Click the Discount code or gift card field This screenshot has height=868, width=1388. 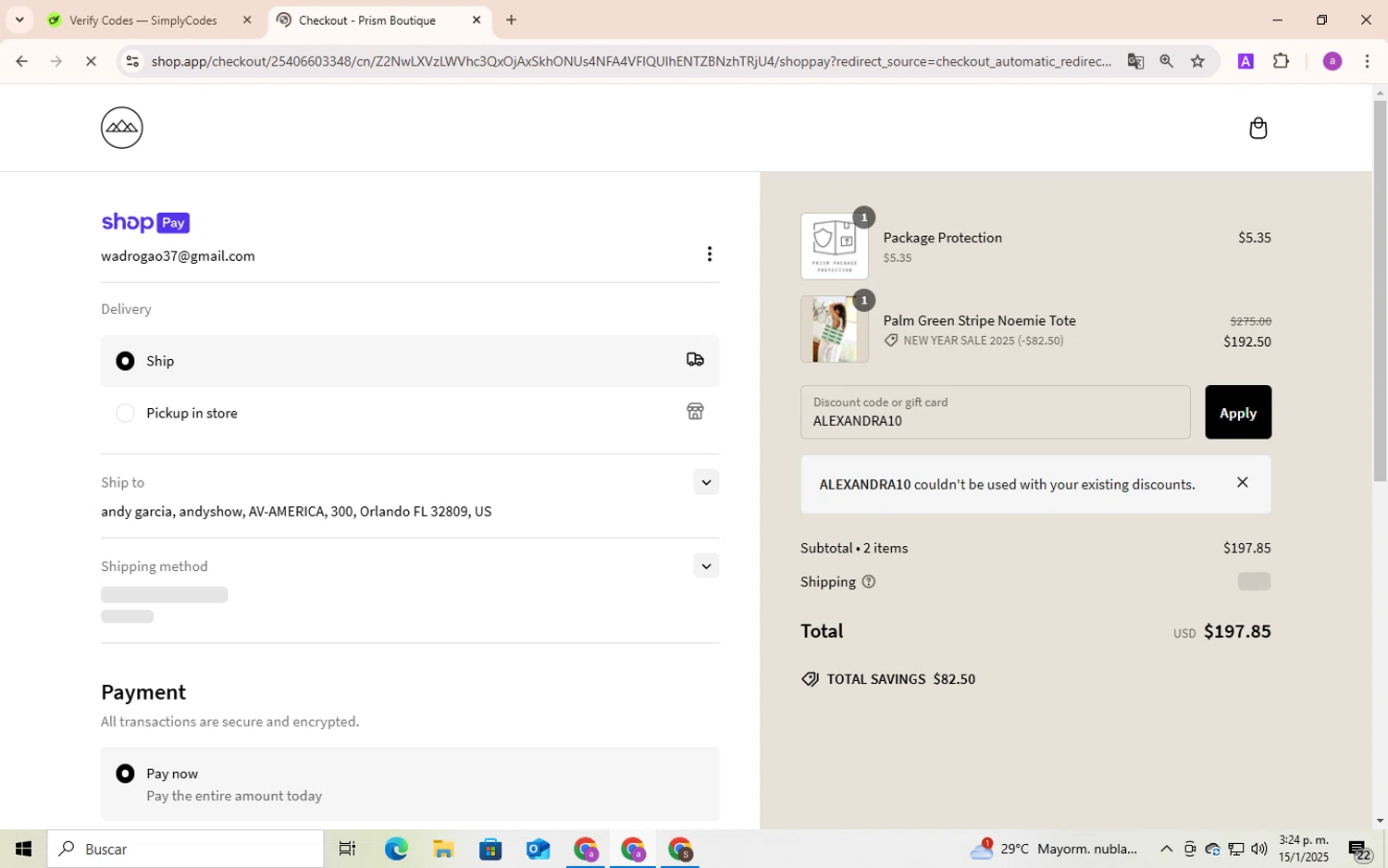pyautogui.click(x=995, y=412)
